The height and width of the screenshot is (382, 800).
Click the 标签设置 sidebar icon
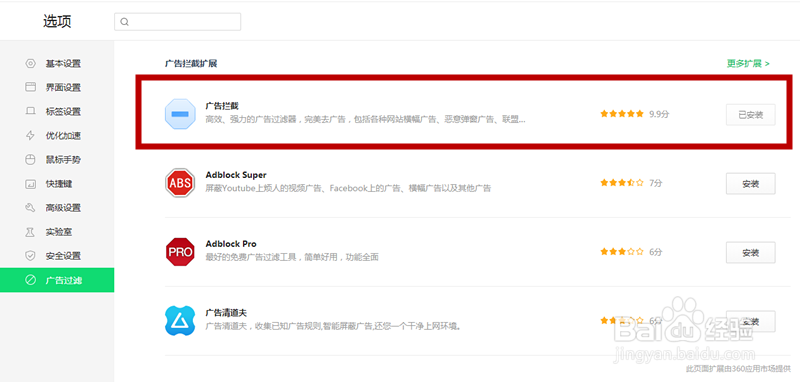(x=31, y=111)
